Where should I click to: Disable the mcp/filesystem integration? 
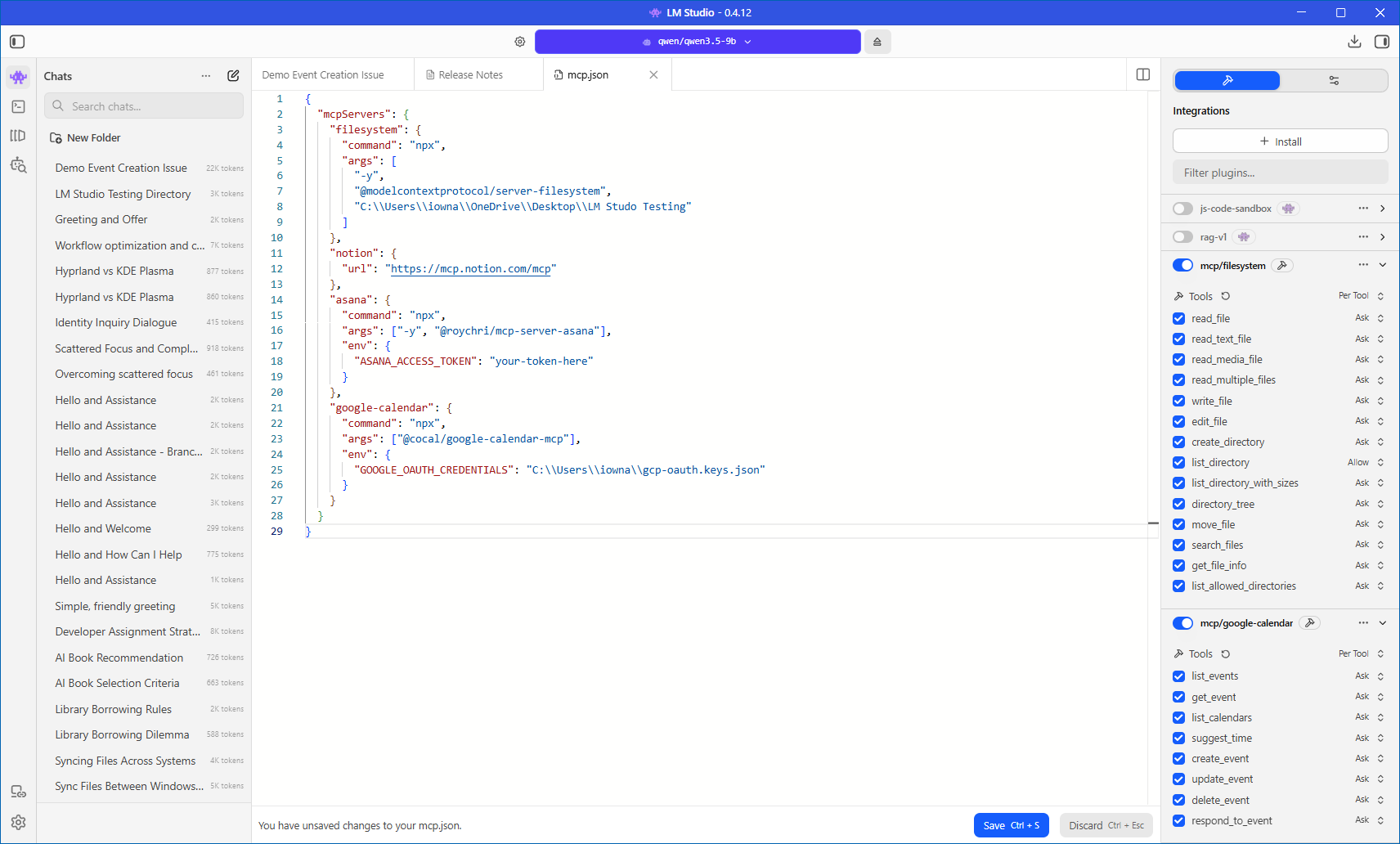pos(1182,265)
